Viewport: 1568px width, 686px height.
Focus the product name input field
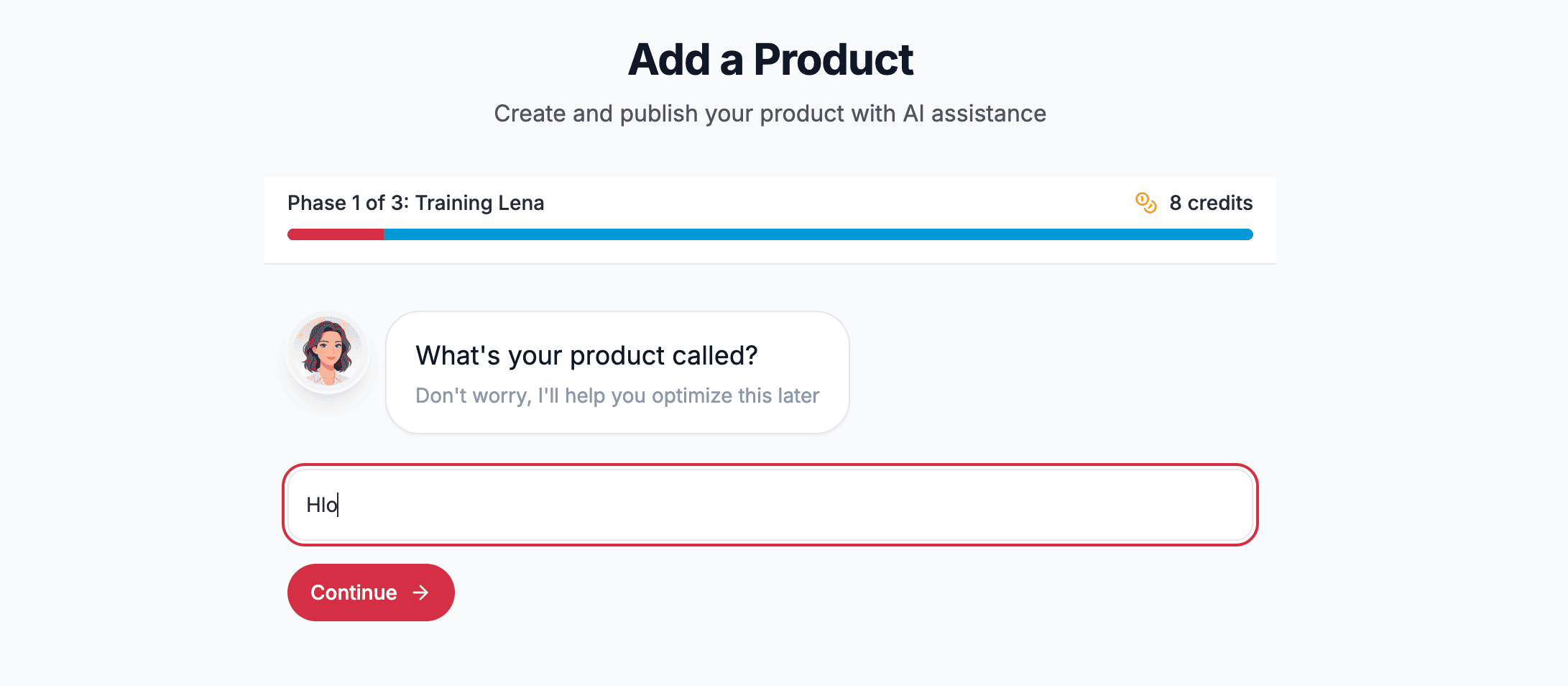[769, 505]
